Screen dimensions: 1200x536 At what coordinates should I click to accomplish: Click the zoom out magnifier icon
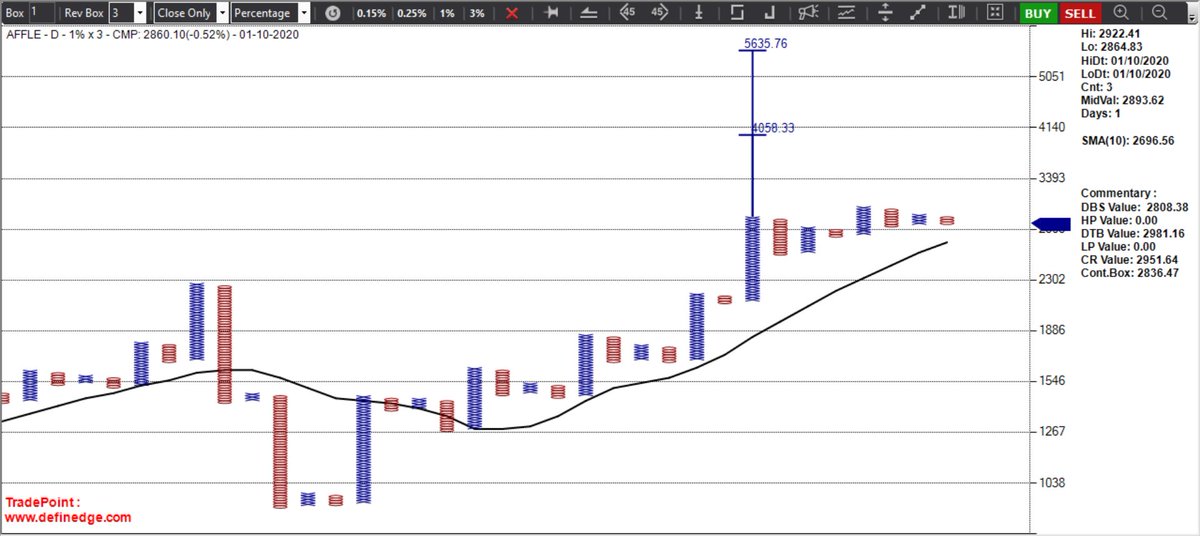(x=1160, y=13)
